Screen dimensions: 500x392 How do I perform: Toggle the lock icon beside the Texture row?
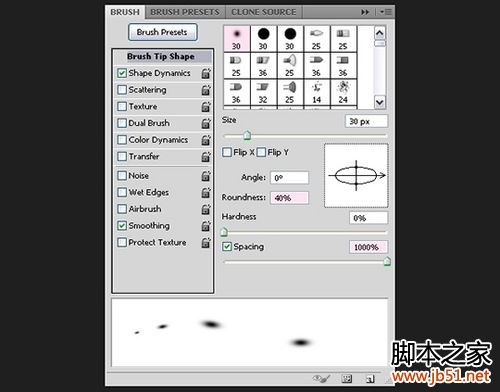coord(206,106)
